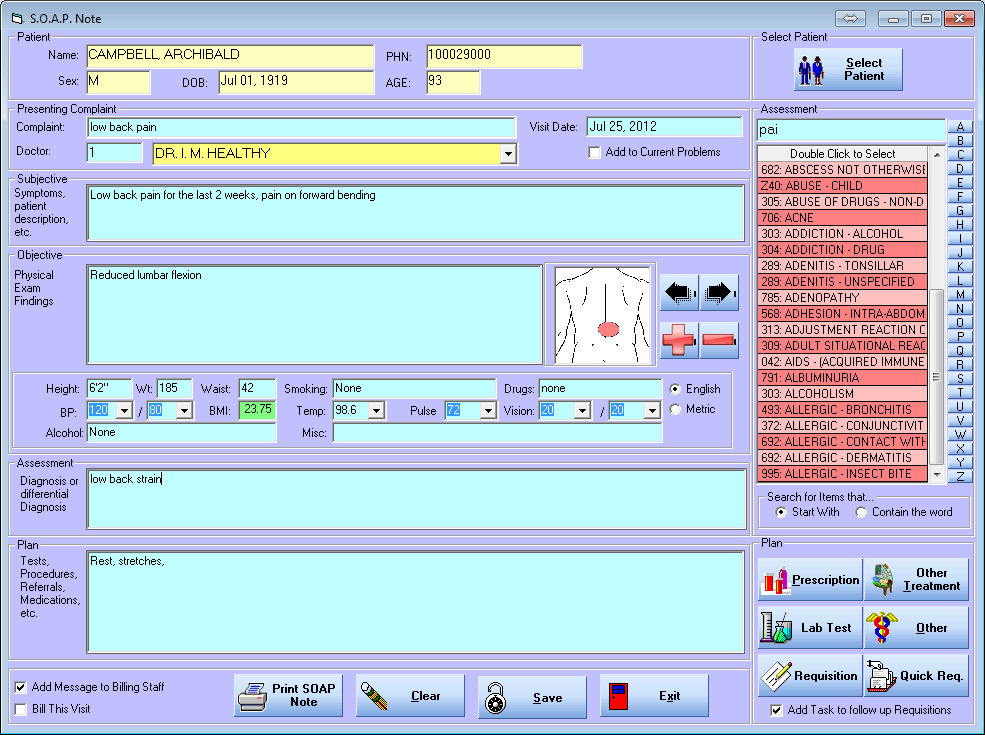
Task: Enable Add to Current Problems
Action: (594, 152)
